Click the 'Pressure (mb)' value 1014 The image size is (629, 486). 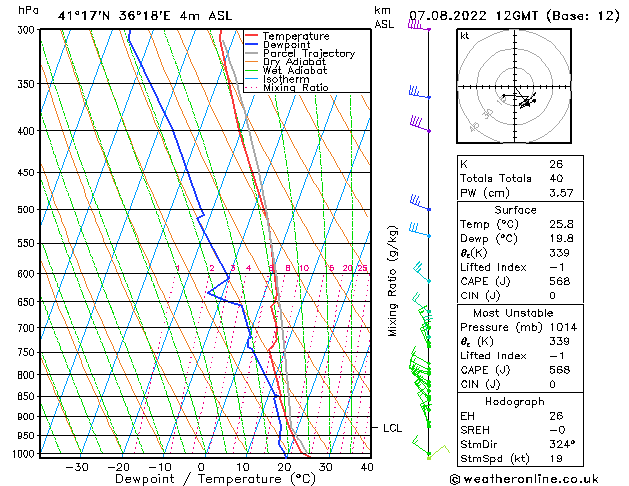pyautogui.click(x=564, y=328)
